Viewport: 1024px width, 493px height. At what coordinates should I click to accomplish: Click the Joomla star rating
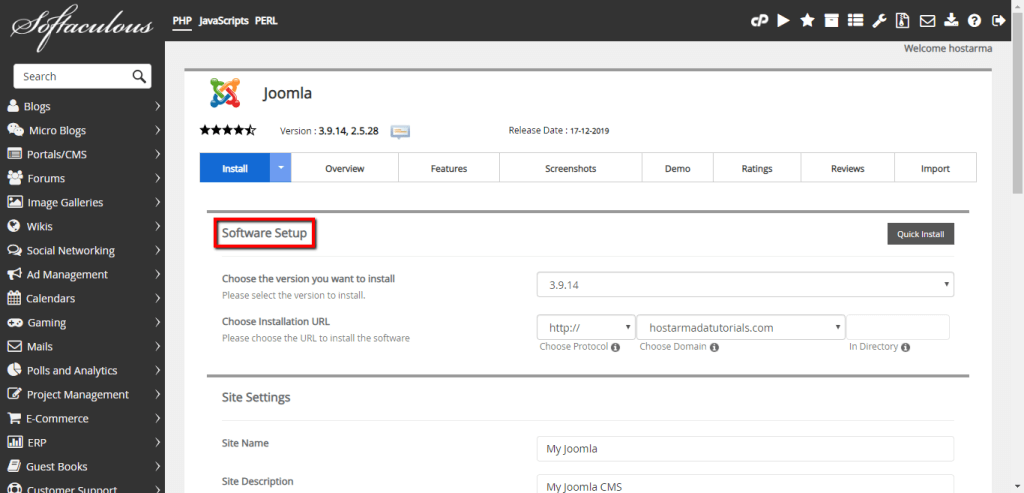[228, 130]
